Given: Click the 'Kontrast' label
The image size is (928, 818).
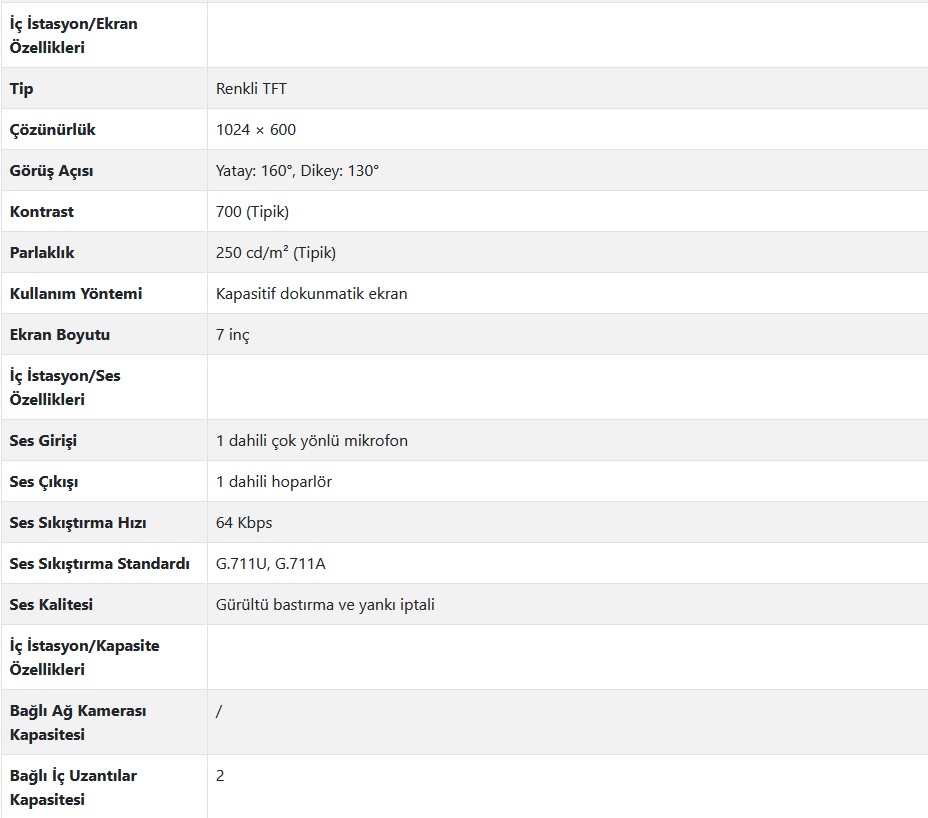Looking at the screenshot, I should pos(42,211).
